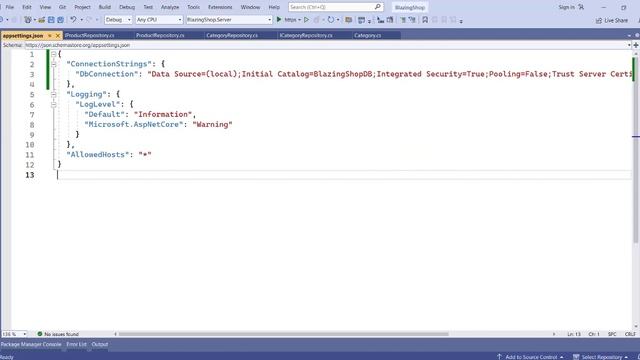Click the decrease indent toolbar icon
Screen dimensions: 640x360
[x=403, y=20]
